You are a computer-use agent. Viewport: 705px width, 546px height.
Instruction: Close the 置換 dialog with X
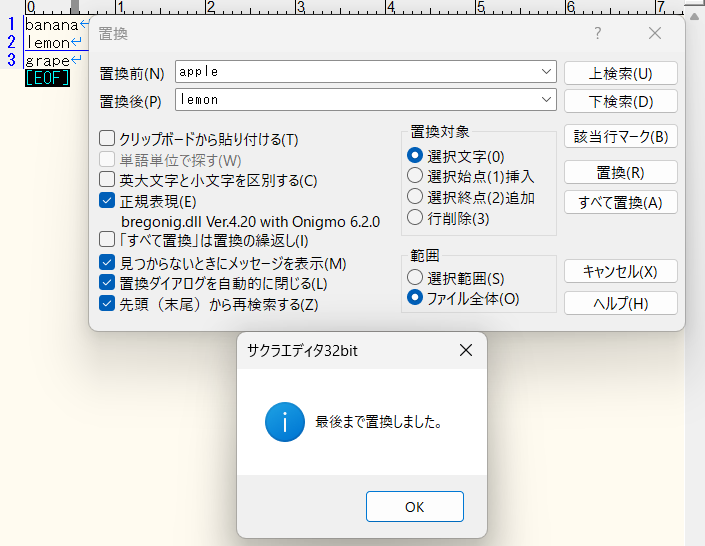[655, 33]
